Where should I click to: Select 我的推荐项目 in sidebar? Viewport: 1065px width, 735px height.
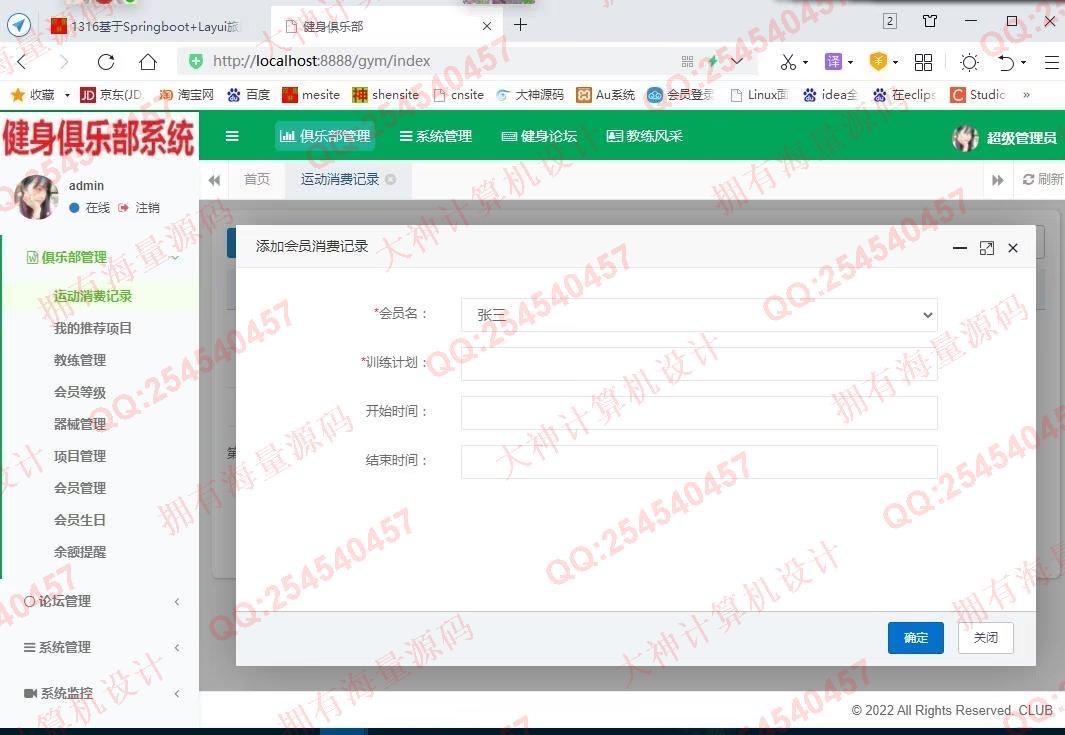(x=93, y=328)
